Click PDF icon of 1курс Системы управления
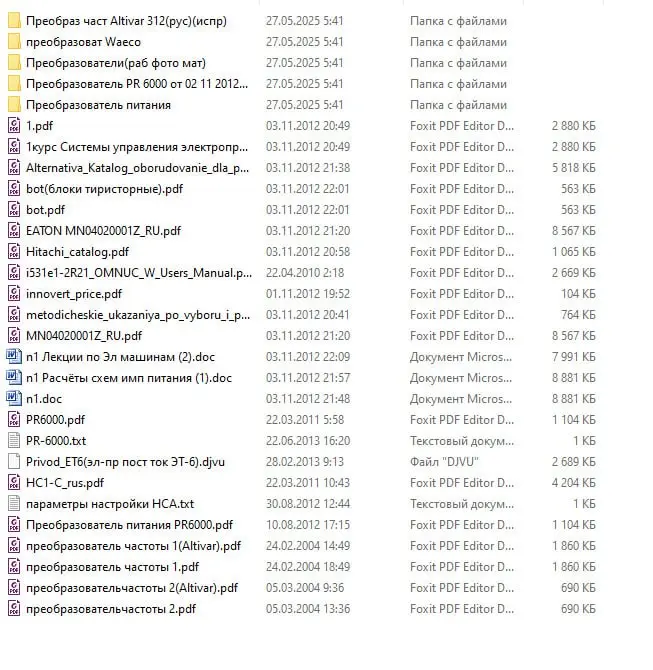This screenshot has width=653, height=670. point(14,146)
